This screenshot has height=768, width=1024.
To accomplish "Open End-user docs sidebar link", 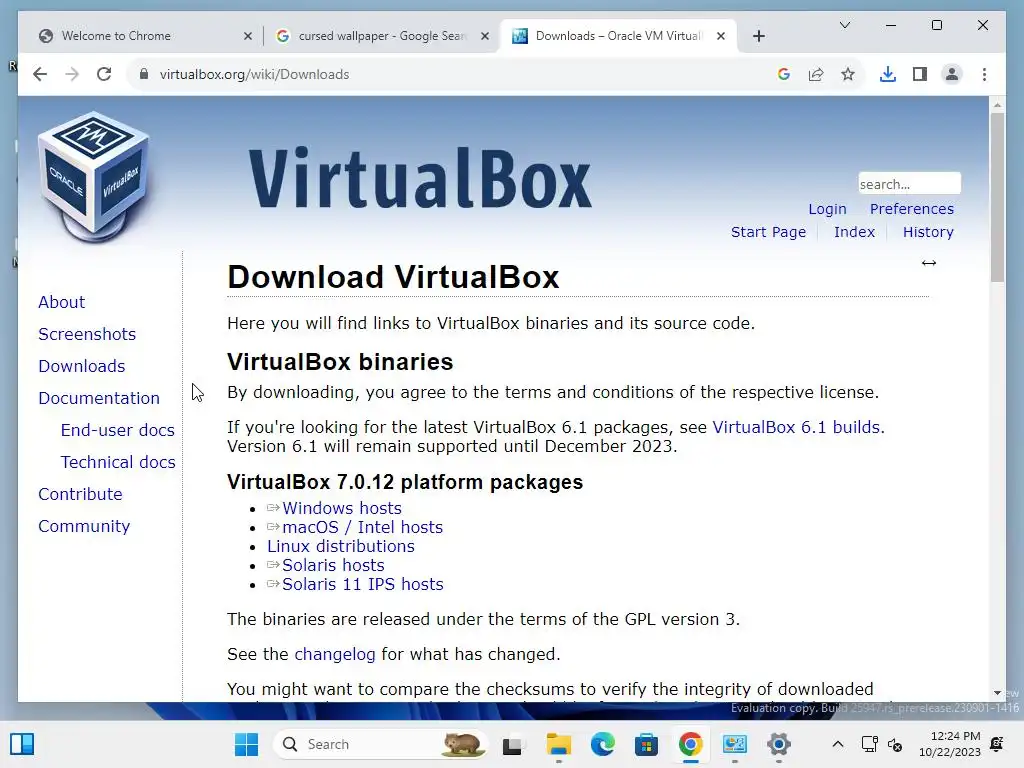I will pyautogui.click(x=118, y=430).
